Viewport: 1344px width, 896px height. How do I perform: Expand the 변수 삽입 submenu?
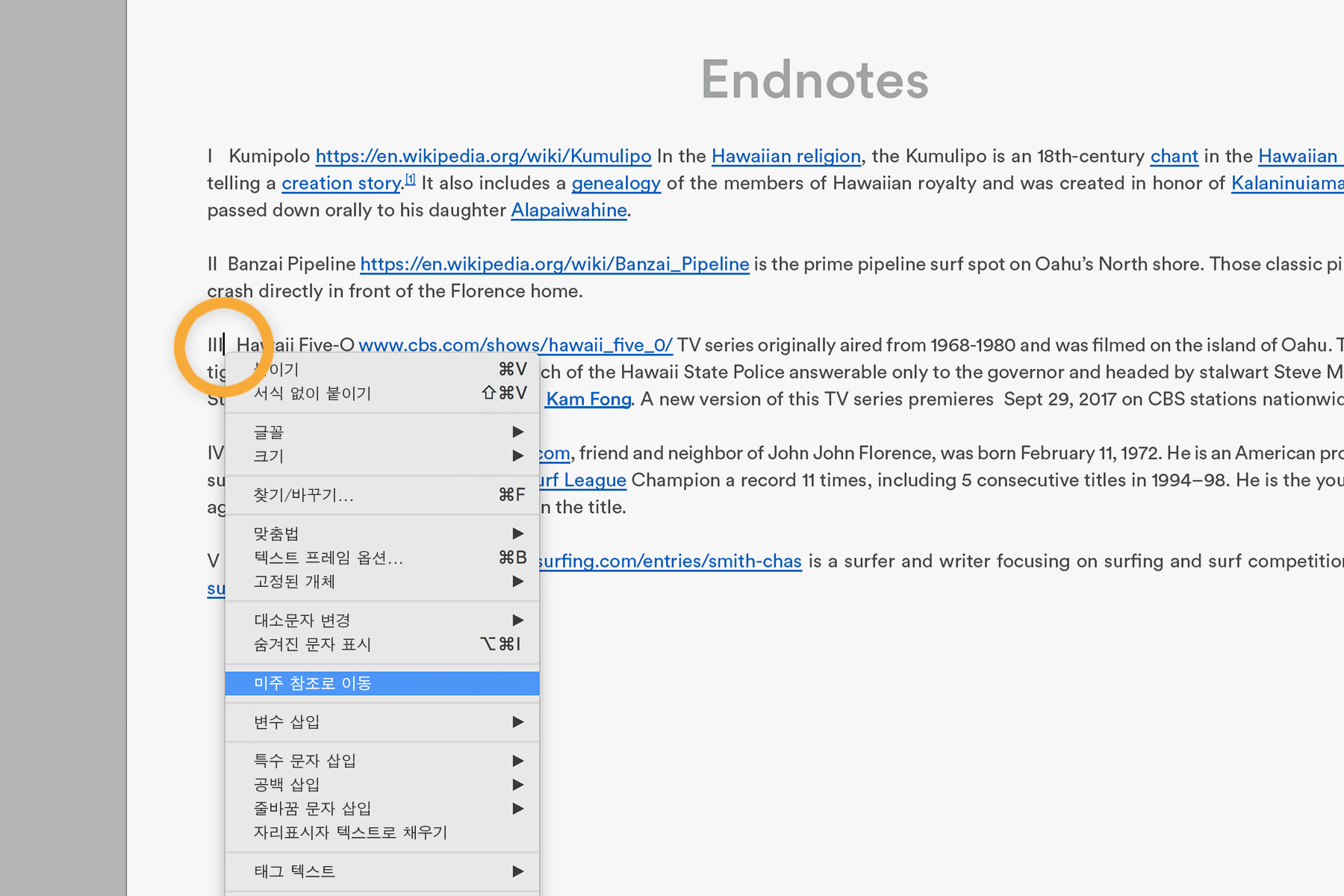point(382,722)
